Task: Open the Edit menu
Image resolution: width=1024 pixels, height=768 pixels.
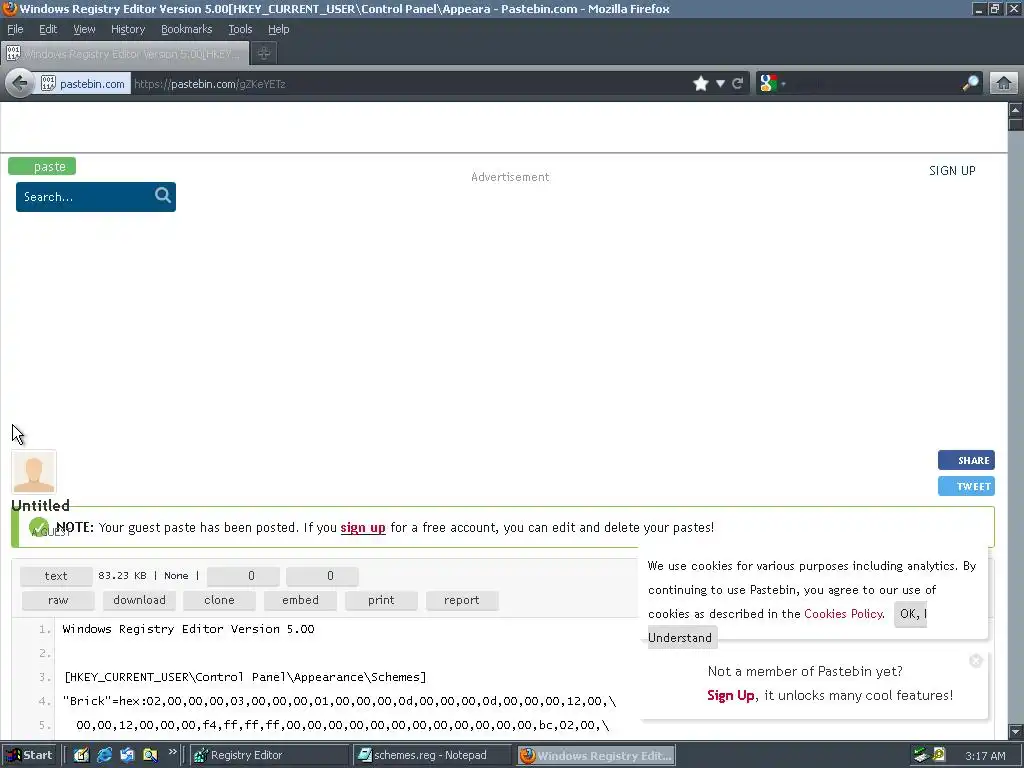Action: 48,29
